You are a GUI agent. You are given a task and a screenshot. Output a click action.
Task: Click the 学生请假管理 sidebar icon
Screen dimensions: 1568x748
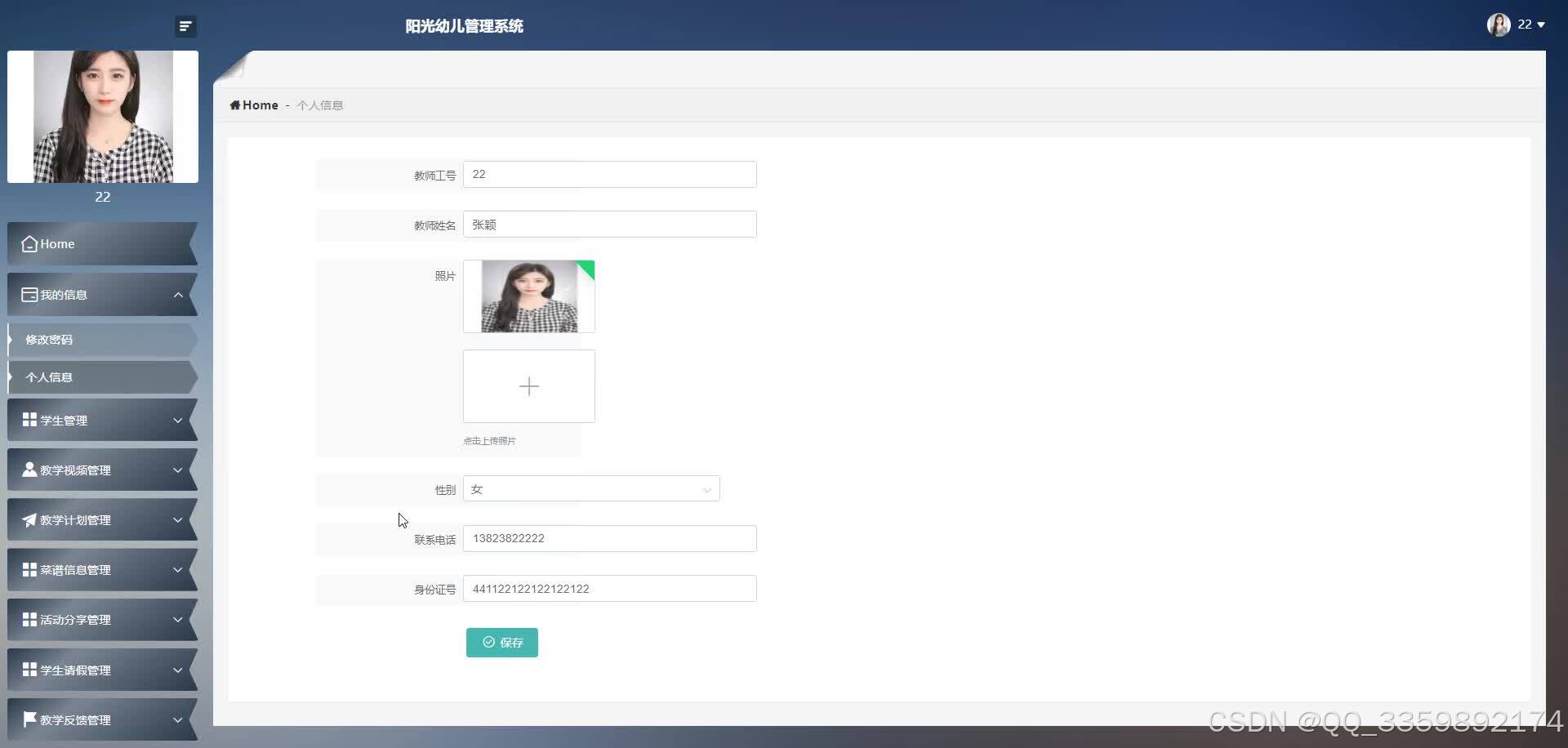(29, 670)
